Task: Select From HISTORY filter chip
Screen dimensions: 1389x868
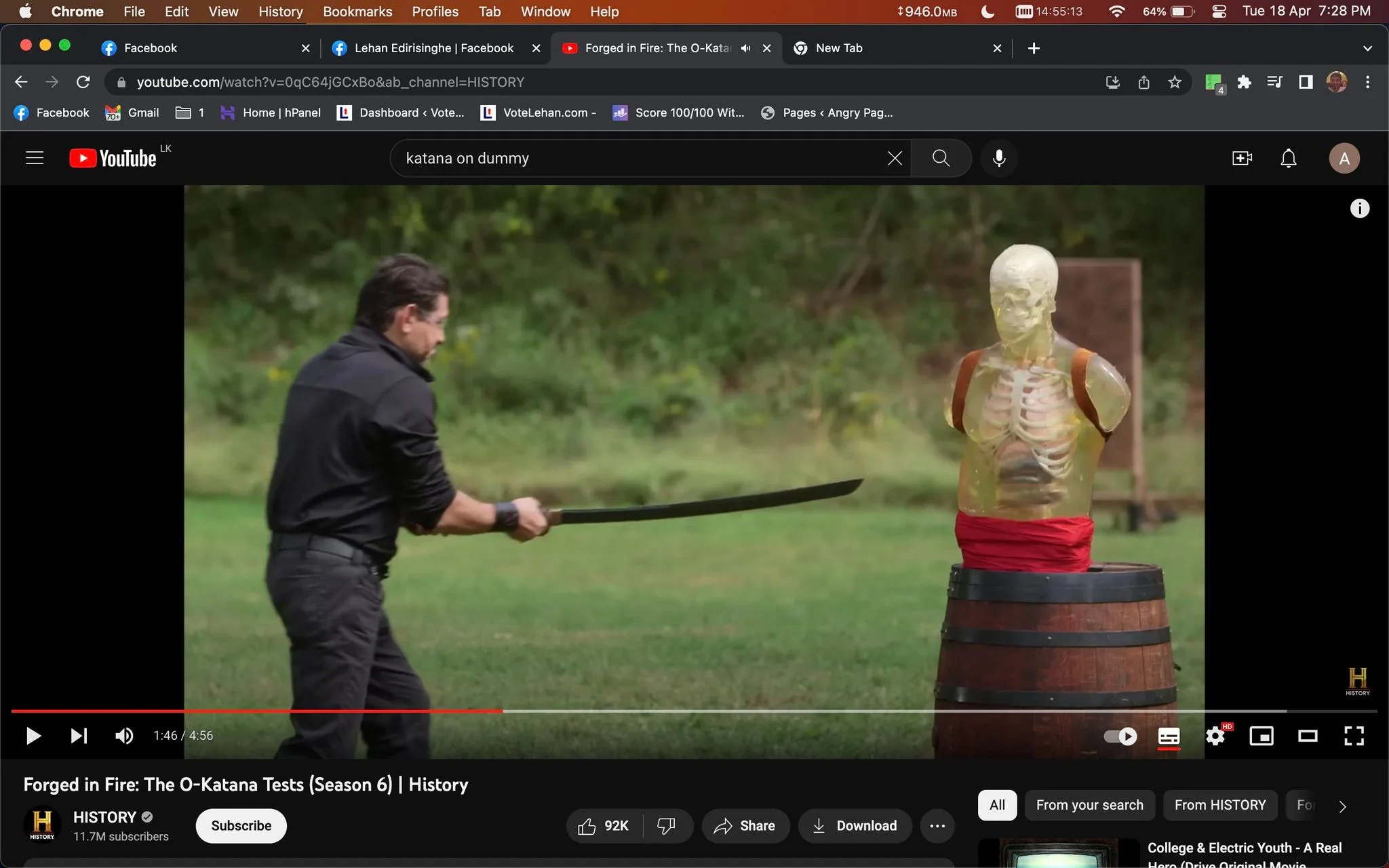Action: click(1219, 805)
